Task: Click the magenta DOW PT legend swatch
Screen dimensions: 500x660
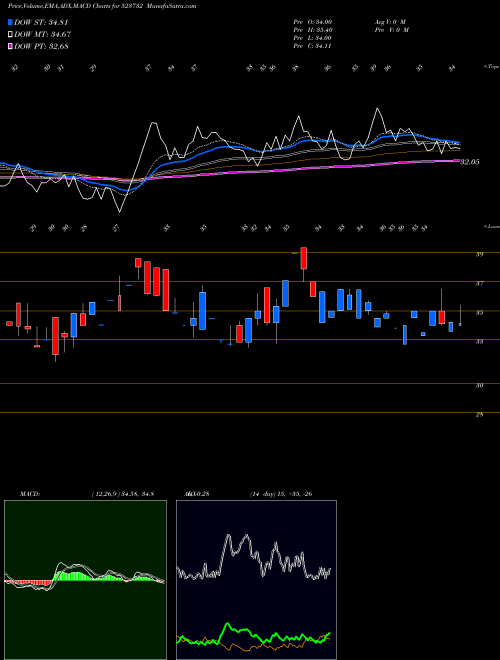Action: pyautogui.click(x=11, y=46)
